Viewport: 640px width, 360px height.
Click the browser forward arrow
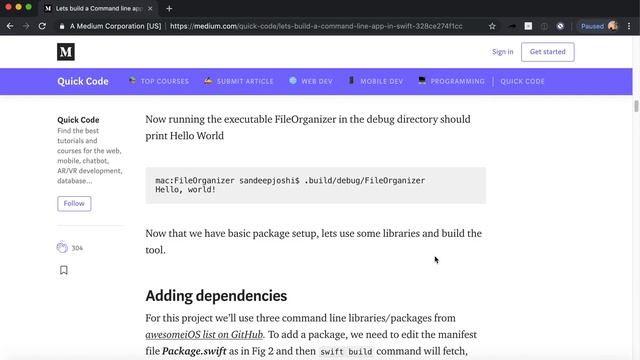tap(26, 26)
